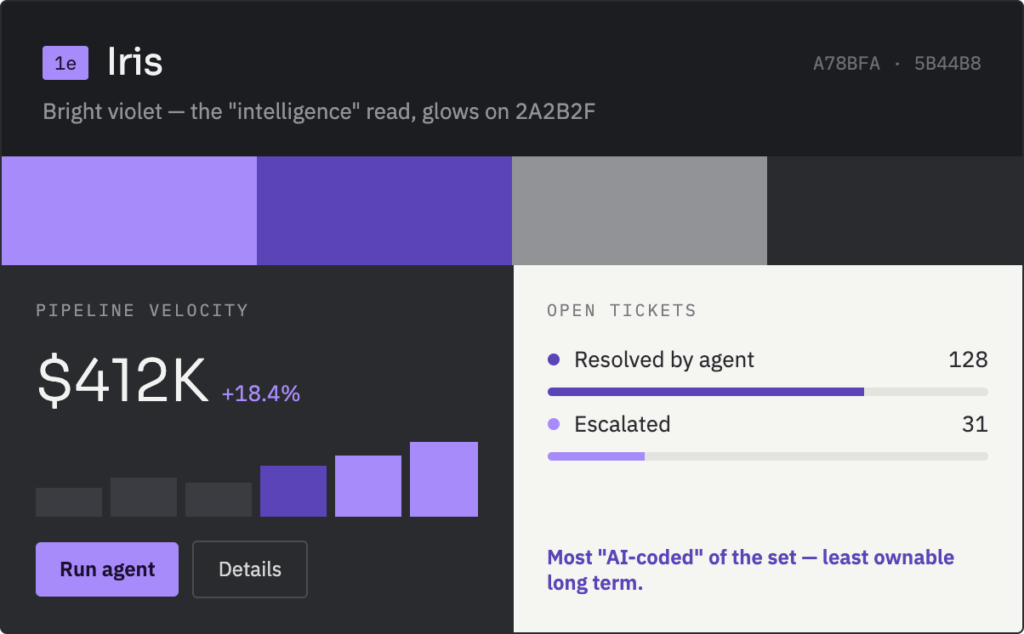
Task: Pick the bright violet A78BFA swatch
Action: pos(129,210)
